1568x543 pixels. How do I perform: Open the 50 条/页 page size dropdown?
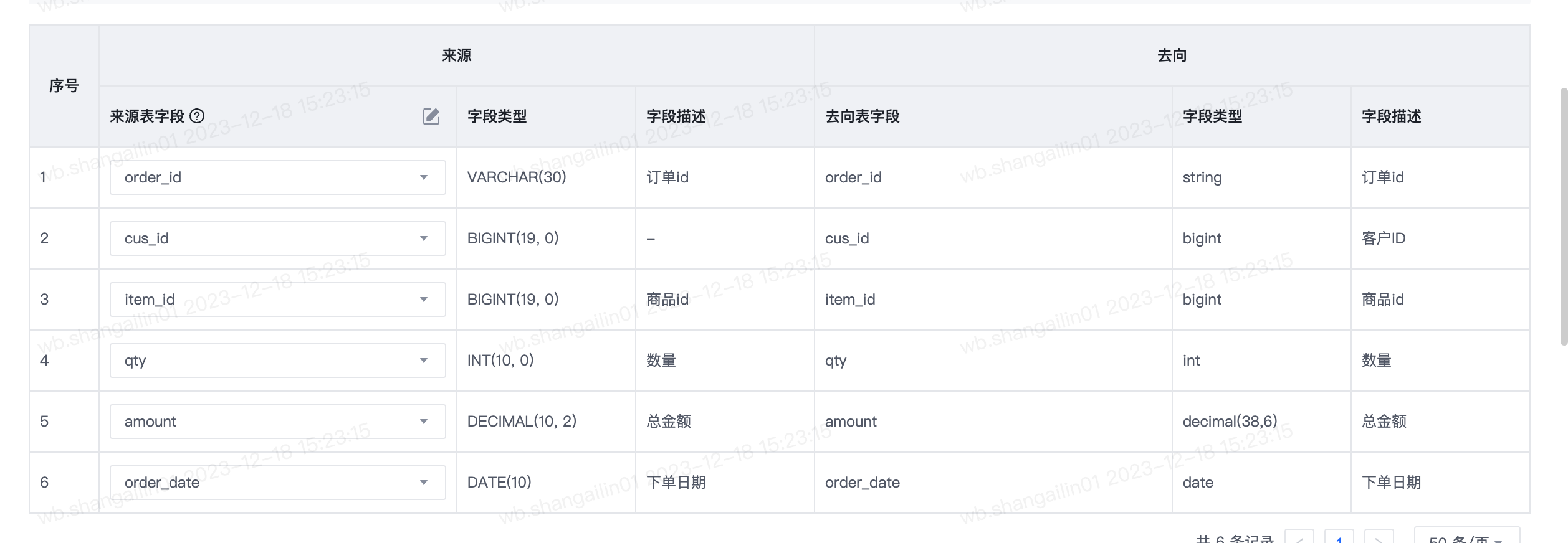coord(1467,536)
